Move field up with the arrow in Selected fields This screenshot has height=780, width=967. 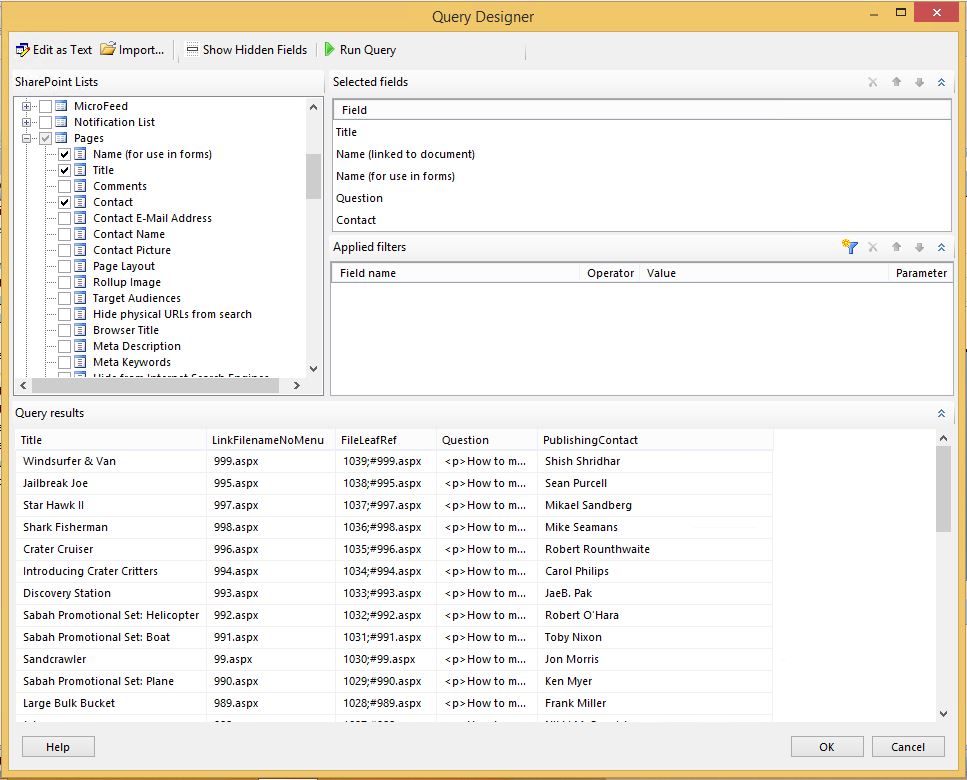point(896,82)
